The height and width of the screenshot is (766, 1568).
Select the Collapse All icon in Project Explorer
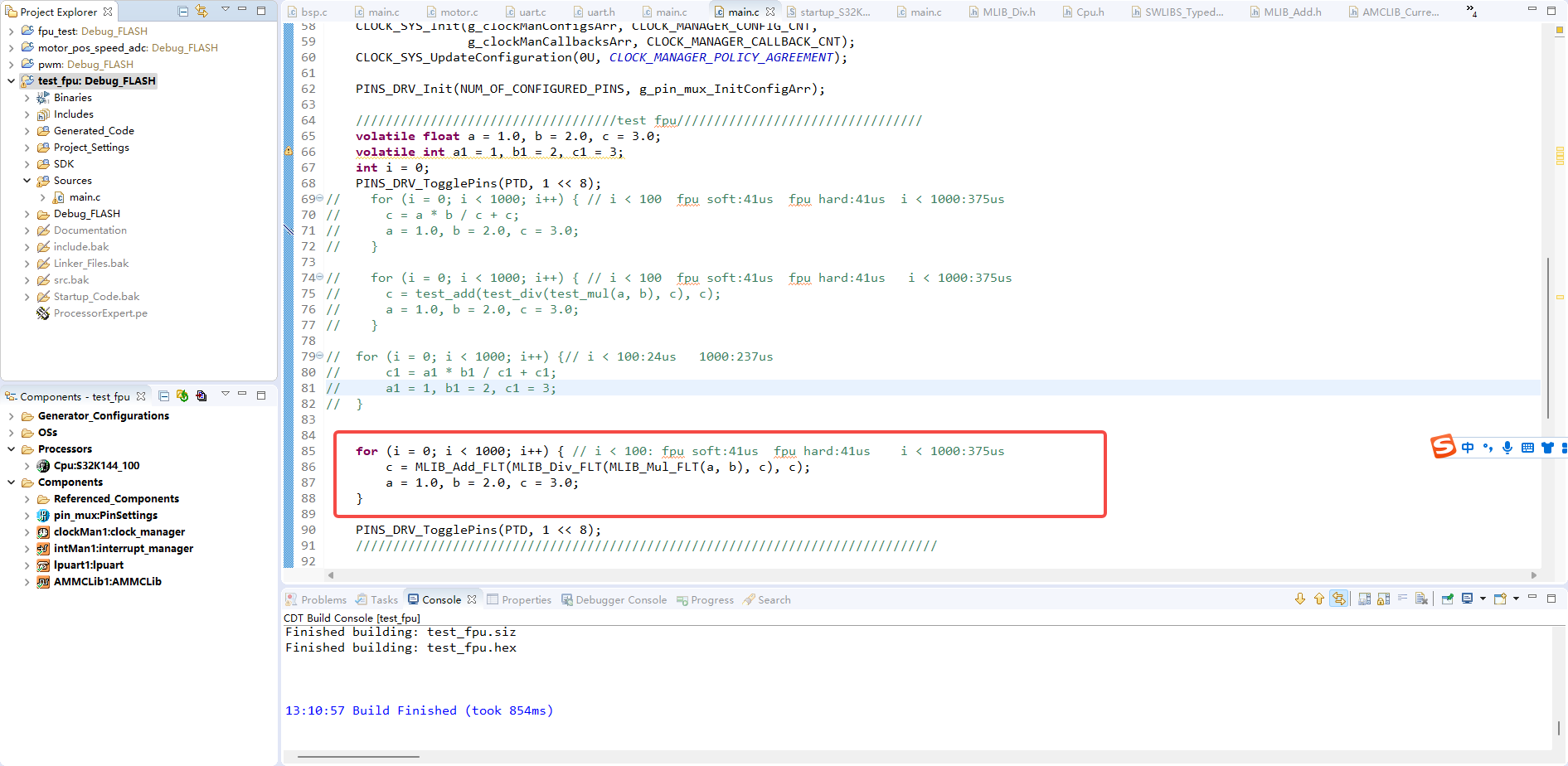(x=183, y=11)
